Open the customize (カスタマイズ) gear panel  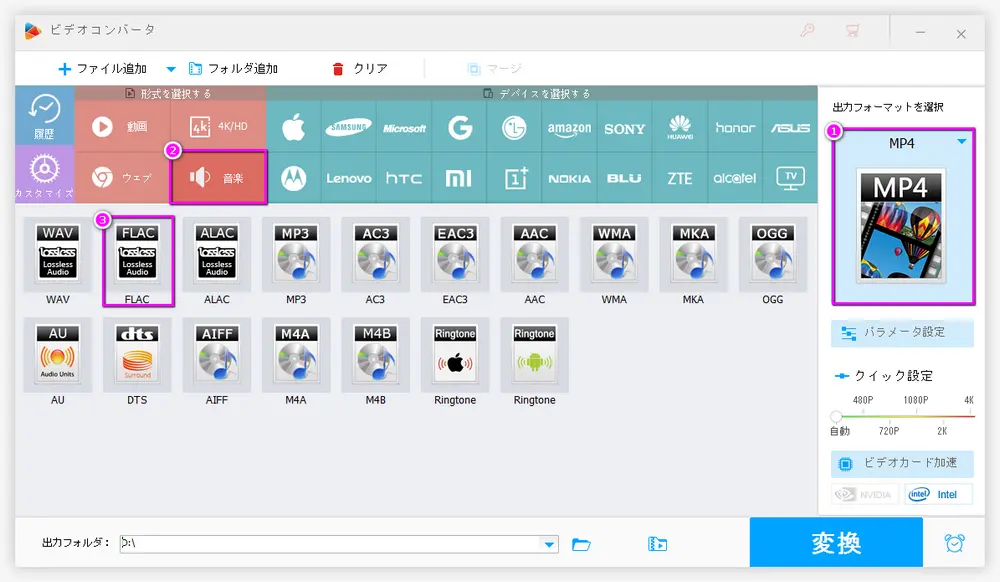(x=45, y=173)
